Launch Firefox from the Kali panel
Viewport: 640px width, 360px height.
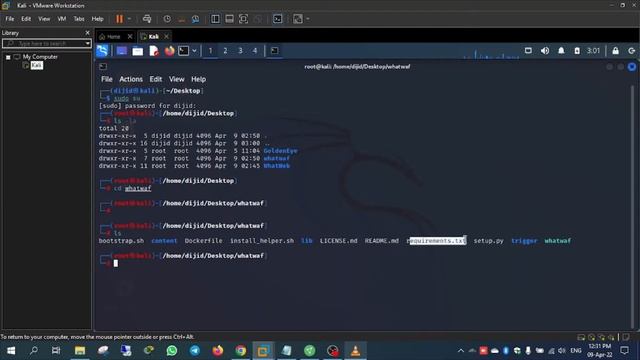[x=170, y=51]
